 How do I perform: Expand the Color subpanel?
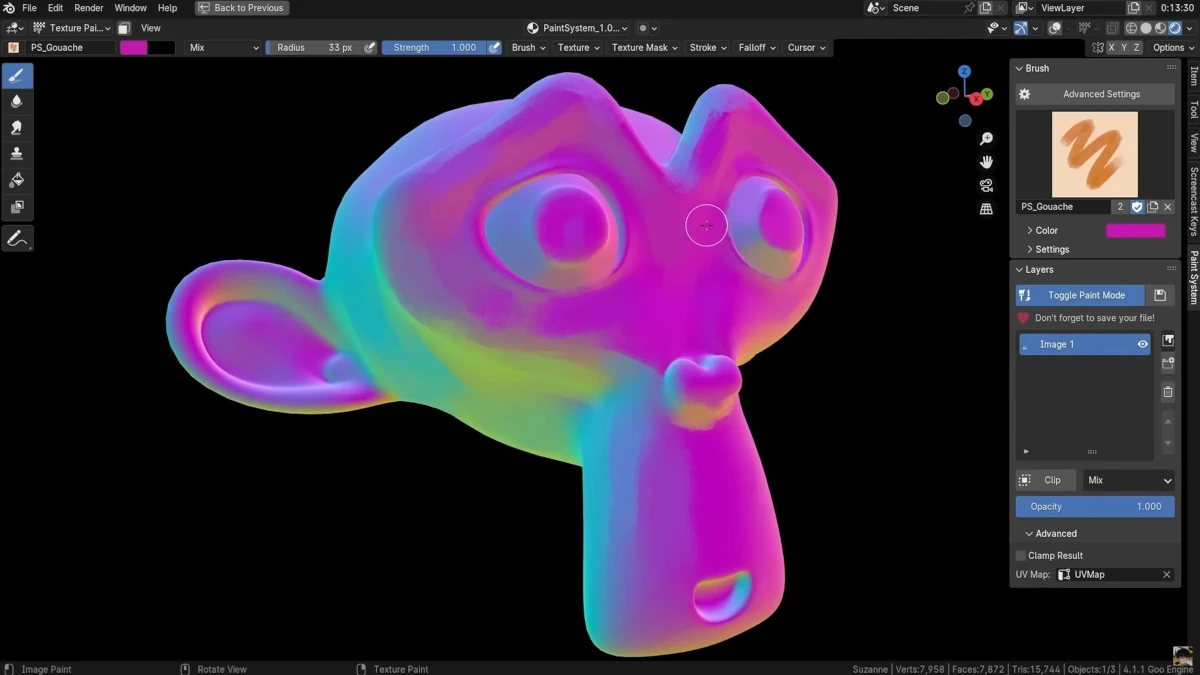[x=1041, y=230]
